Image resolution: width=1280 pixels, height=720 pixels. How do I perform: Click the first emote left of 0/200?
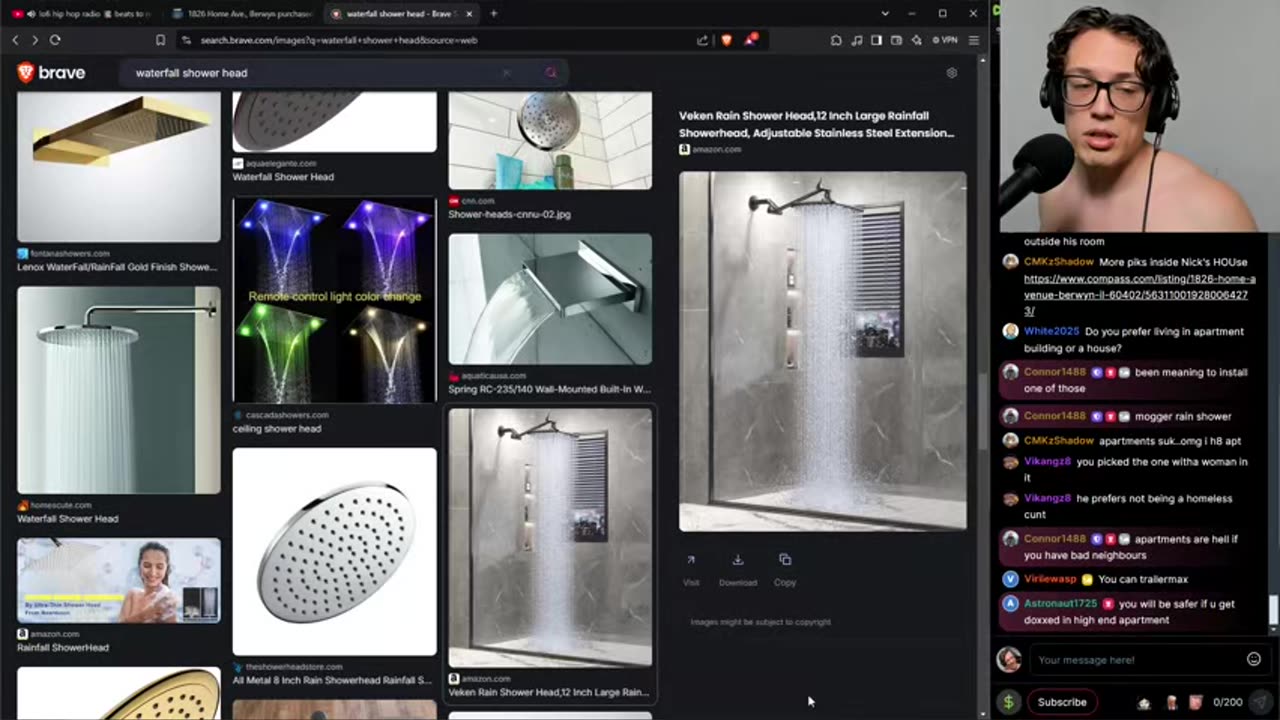click(x=1145, y=703)
